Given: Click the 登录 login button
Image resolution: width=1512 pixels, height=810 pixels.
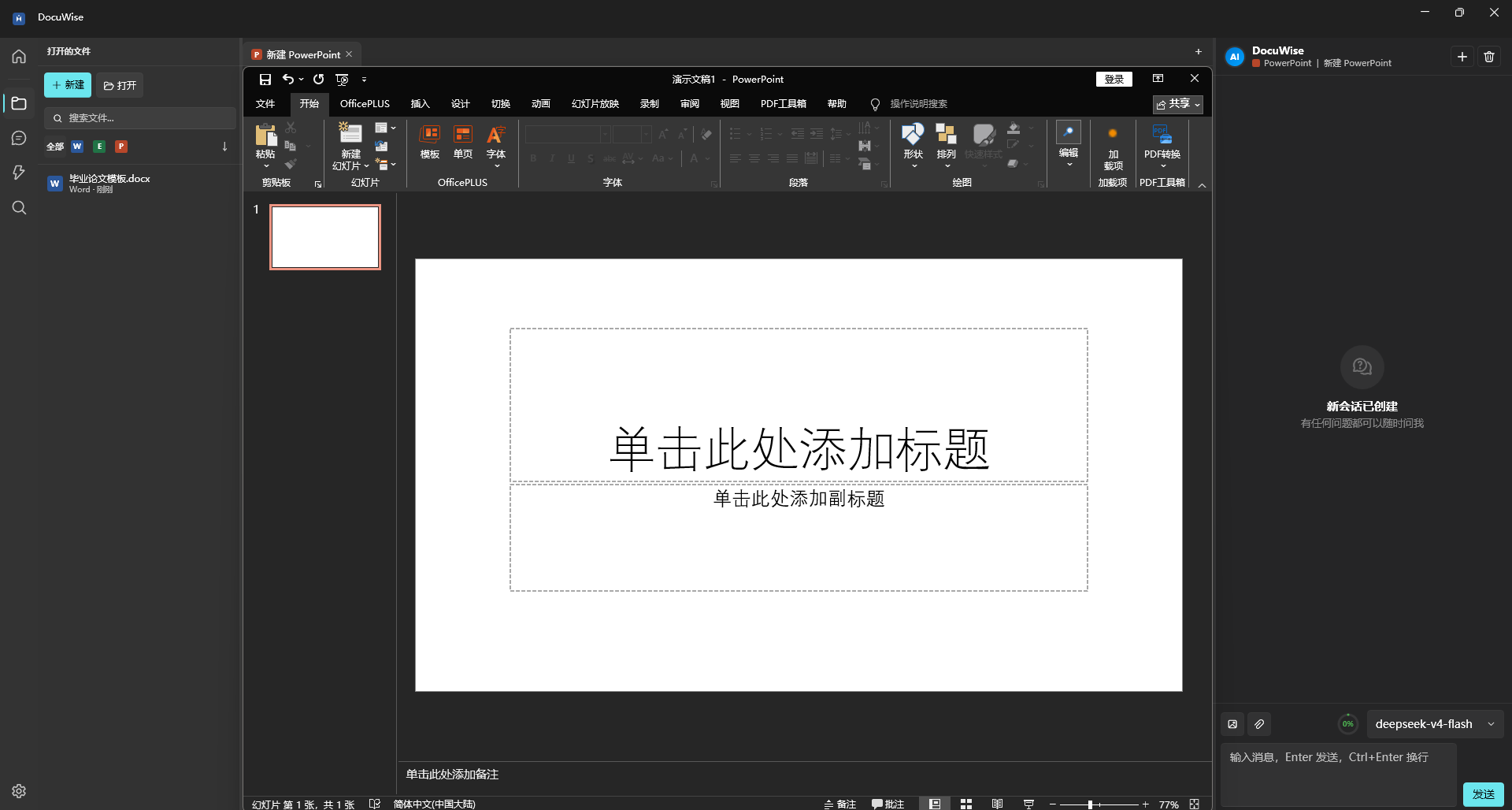Looking at the screenshot, I should pyautogui.click(x=1114, y=79).
